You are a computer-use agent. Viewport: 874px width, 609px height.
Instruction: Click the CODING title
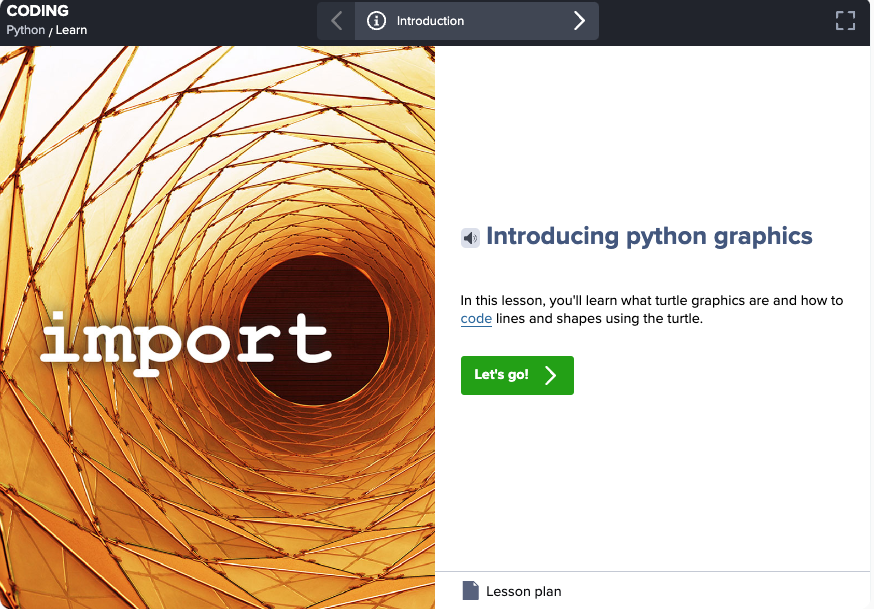coord(38,11)
